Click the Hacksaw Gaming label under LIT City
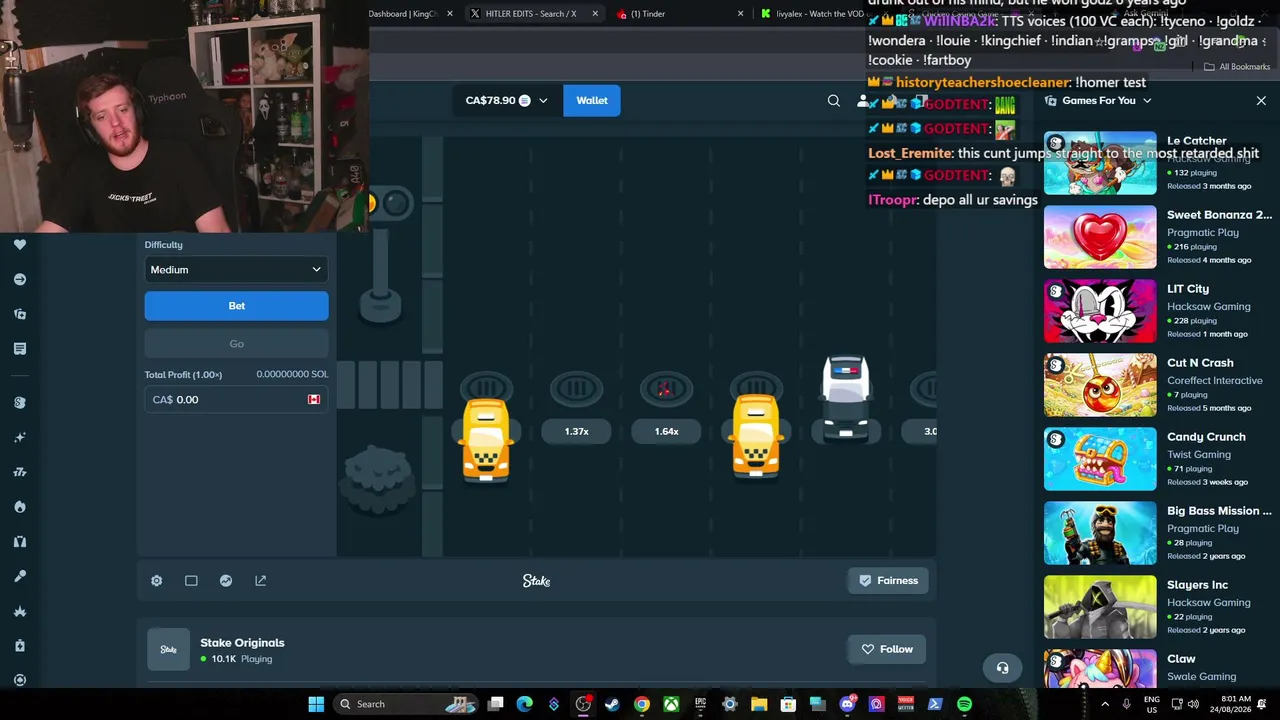The height and width of the screenshot is (720, 1280). (x=1209, y=307)
